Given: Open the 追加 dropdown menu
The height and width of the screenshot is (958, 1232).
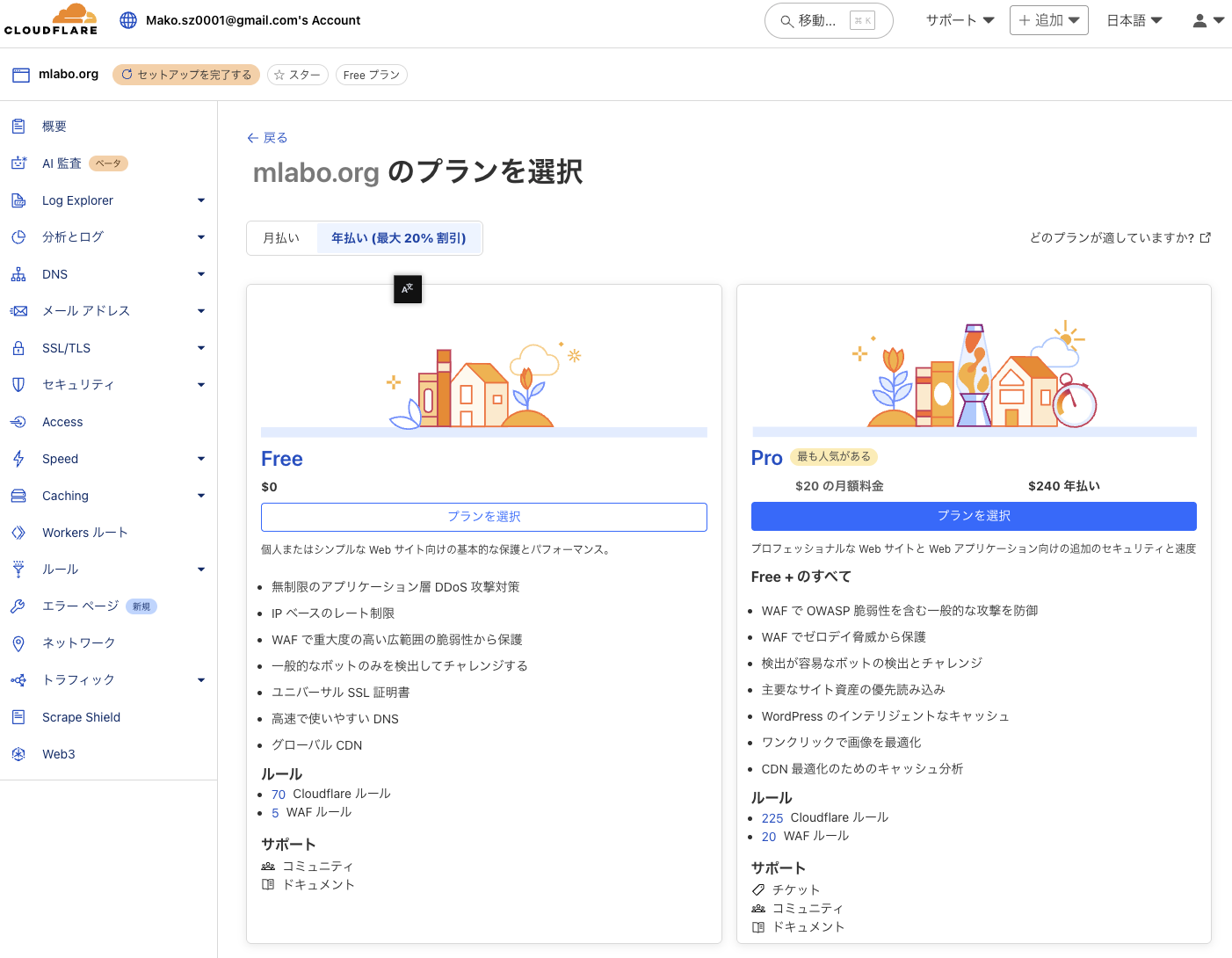Looking at the screenshot, I should [1048, 19].
